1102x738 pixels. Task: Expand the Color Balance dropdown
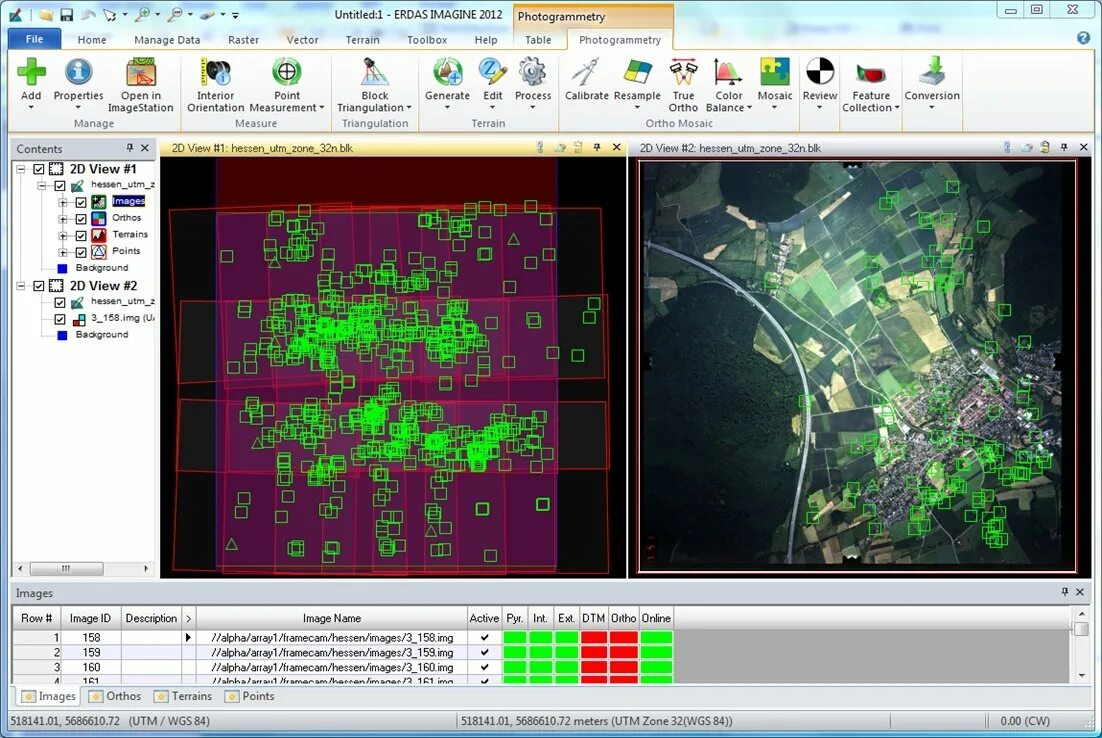click(x=749, y=108)
